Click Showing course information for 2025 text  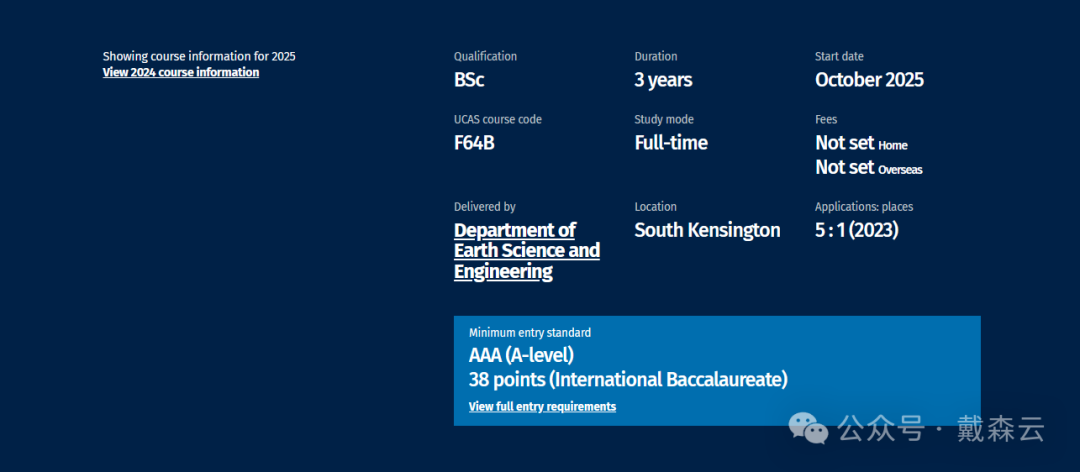[x=199, y=57]
